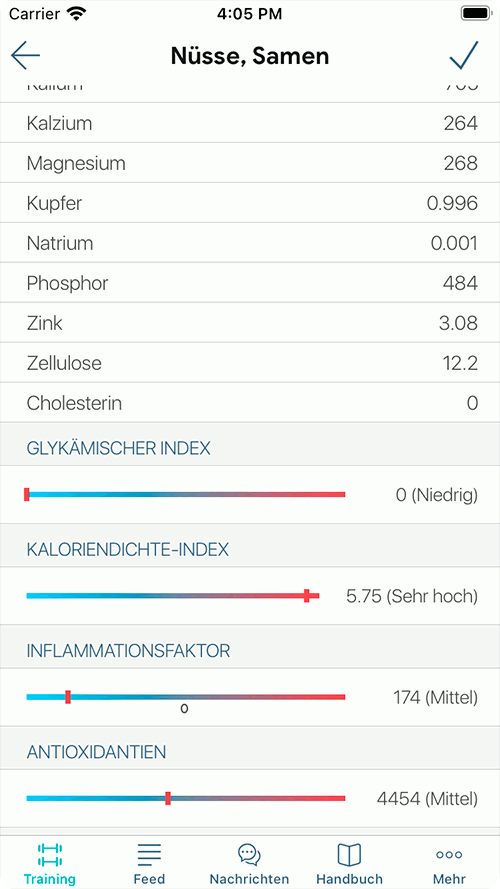Tap the battery indicator in status bar
This screenshot has height=889, width=500.
pyautogui.click(x=475, y=14)
